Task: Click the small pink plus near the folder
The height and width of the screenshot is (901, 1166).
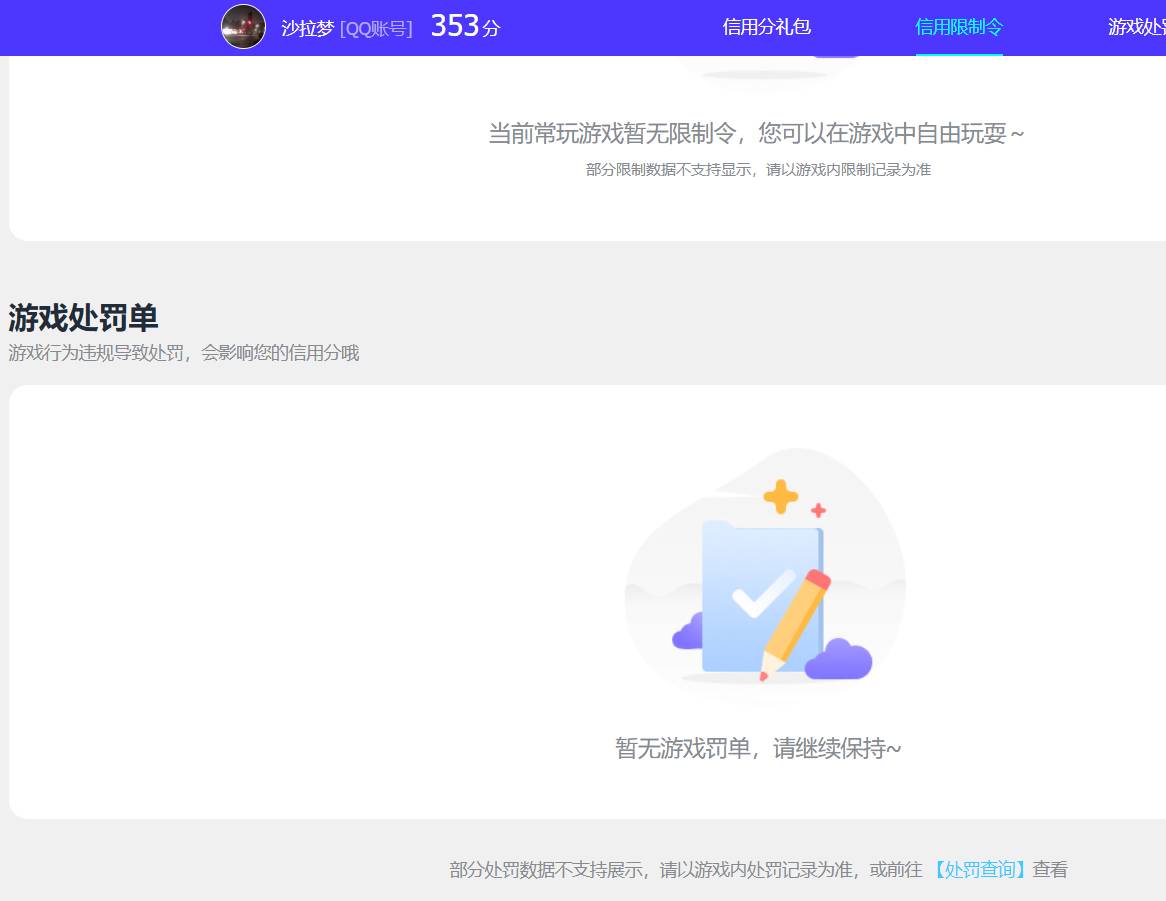Action: pyautogui.click(x=820, y=512)
